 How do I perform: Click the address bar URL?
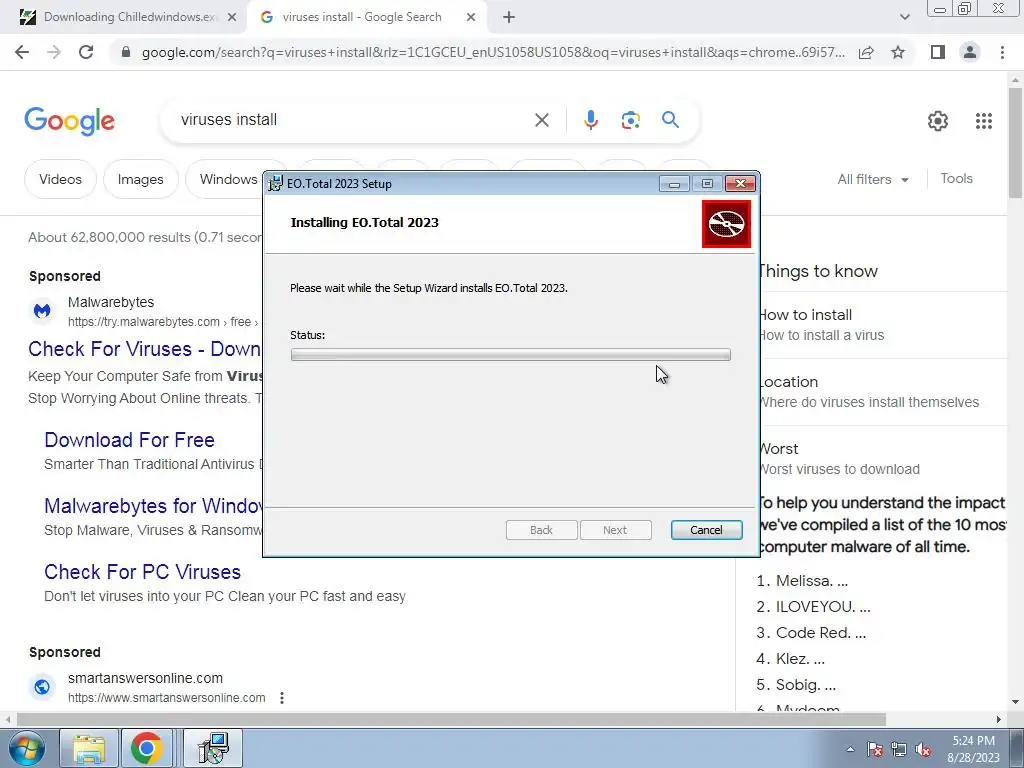click(493, 52)
